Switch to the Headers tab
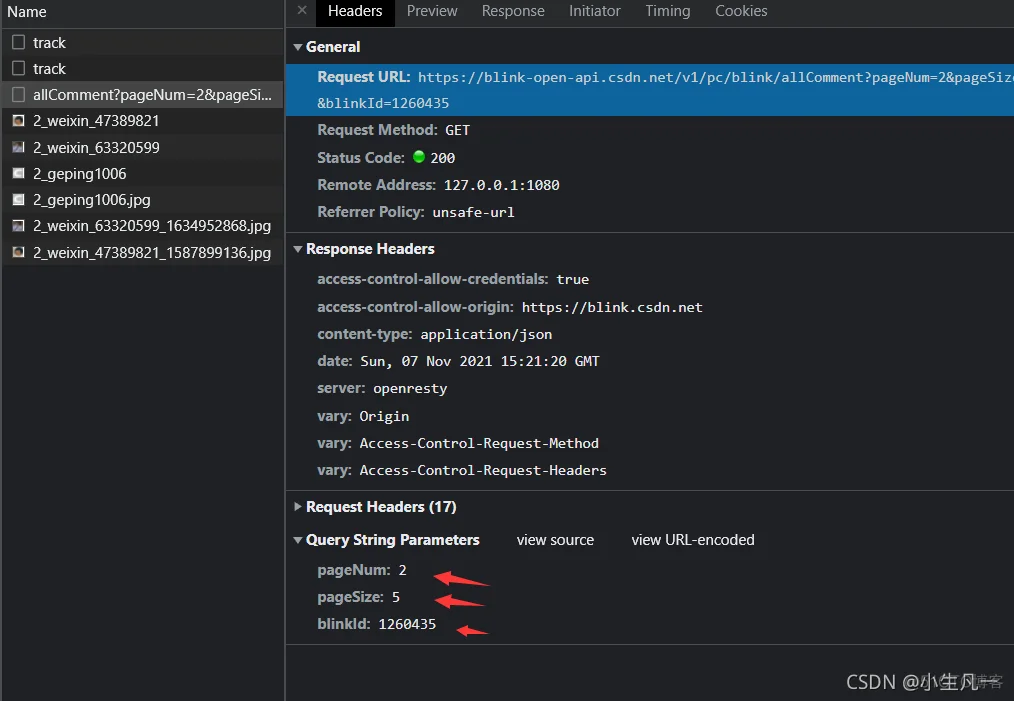The width and height of the screenshot is (1014, 701). pyautogui.click(x=355, y=11)
